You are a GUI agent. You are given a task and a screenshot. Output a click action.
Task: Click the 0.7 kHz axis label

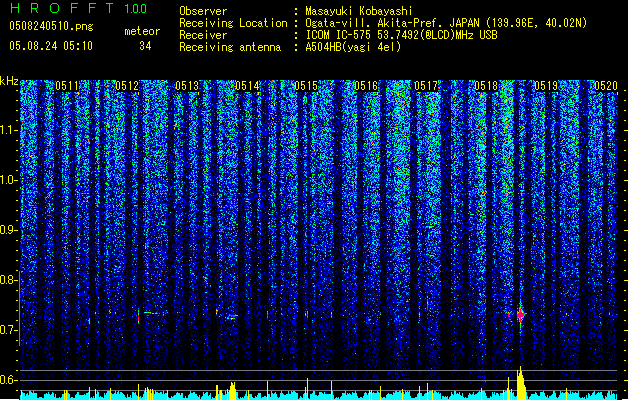[x=9, y=330]
